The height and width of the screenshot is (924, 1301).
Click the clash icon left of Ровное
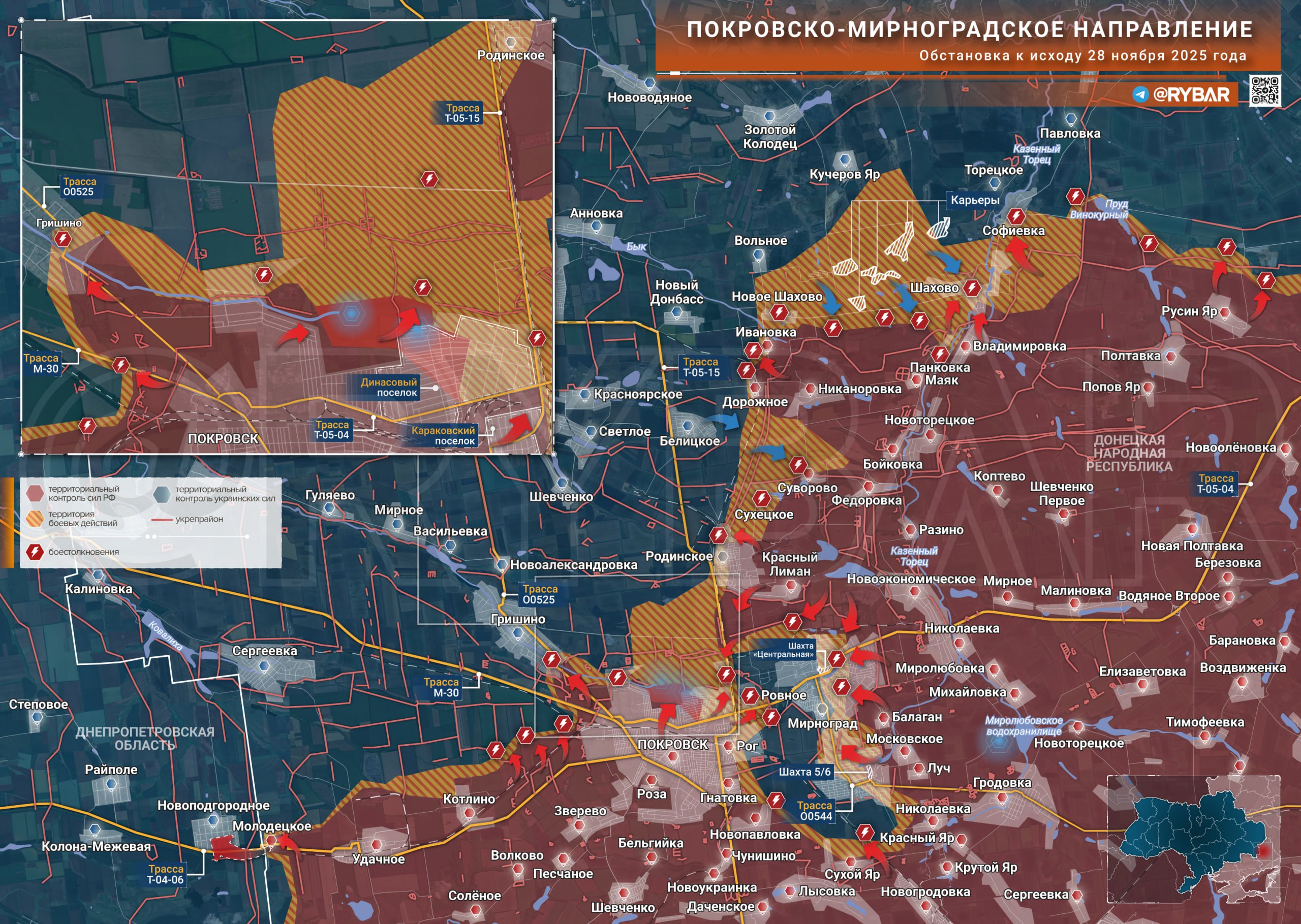point(750,695)
